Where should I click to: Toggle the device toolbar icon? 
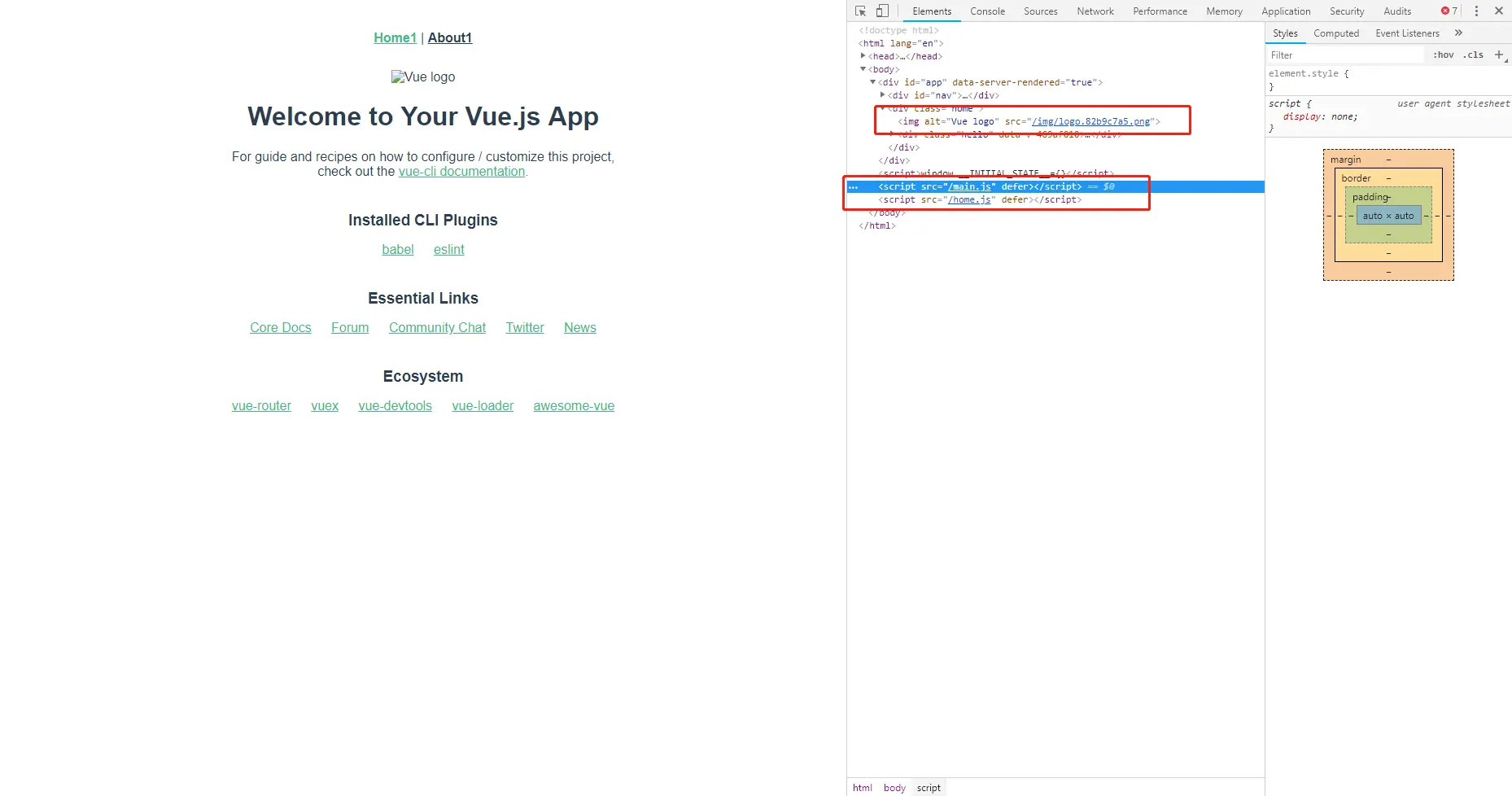882,11
